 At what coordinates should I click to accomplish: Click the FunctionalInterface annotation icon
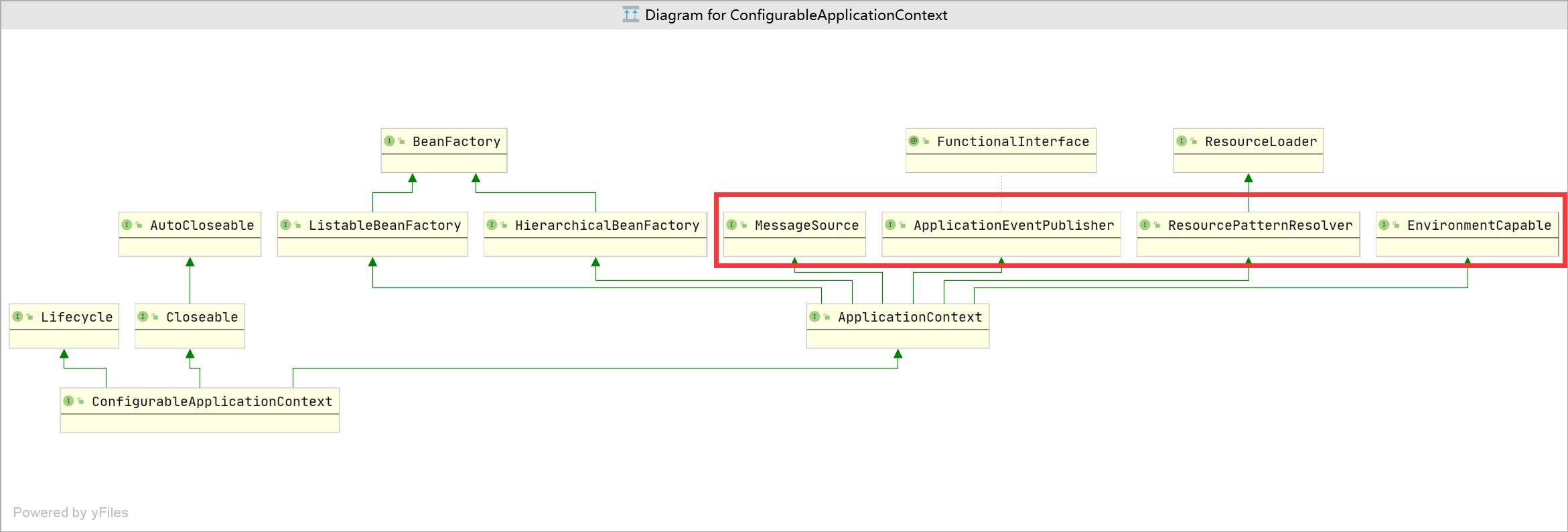click(x=914, y=141)
